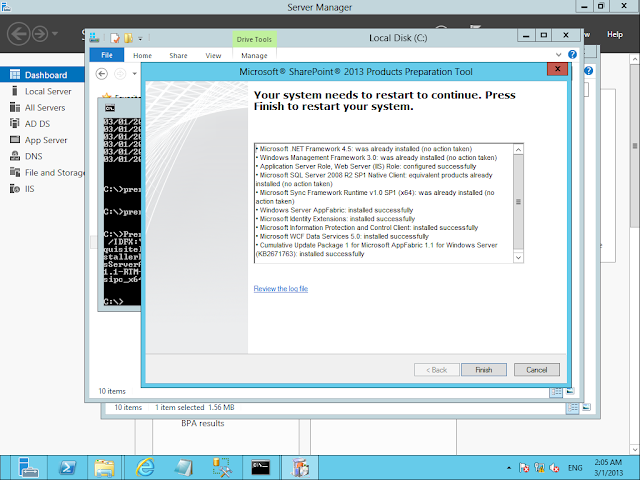Click the command prompt window icon

110,108
